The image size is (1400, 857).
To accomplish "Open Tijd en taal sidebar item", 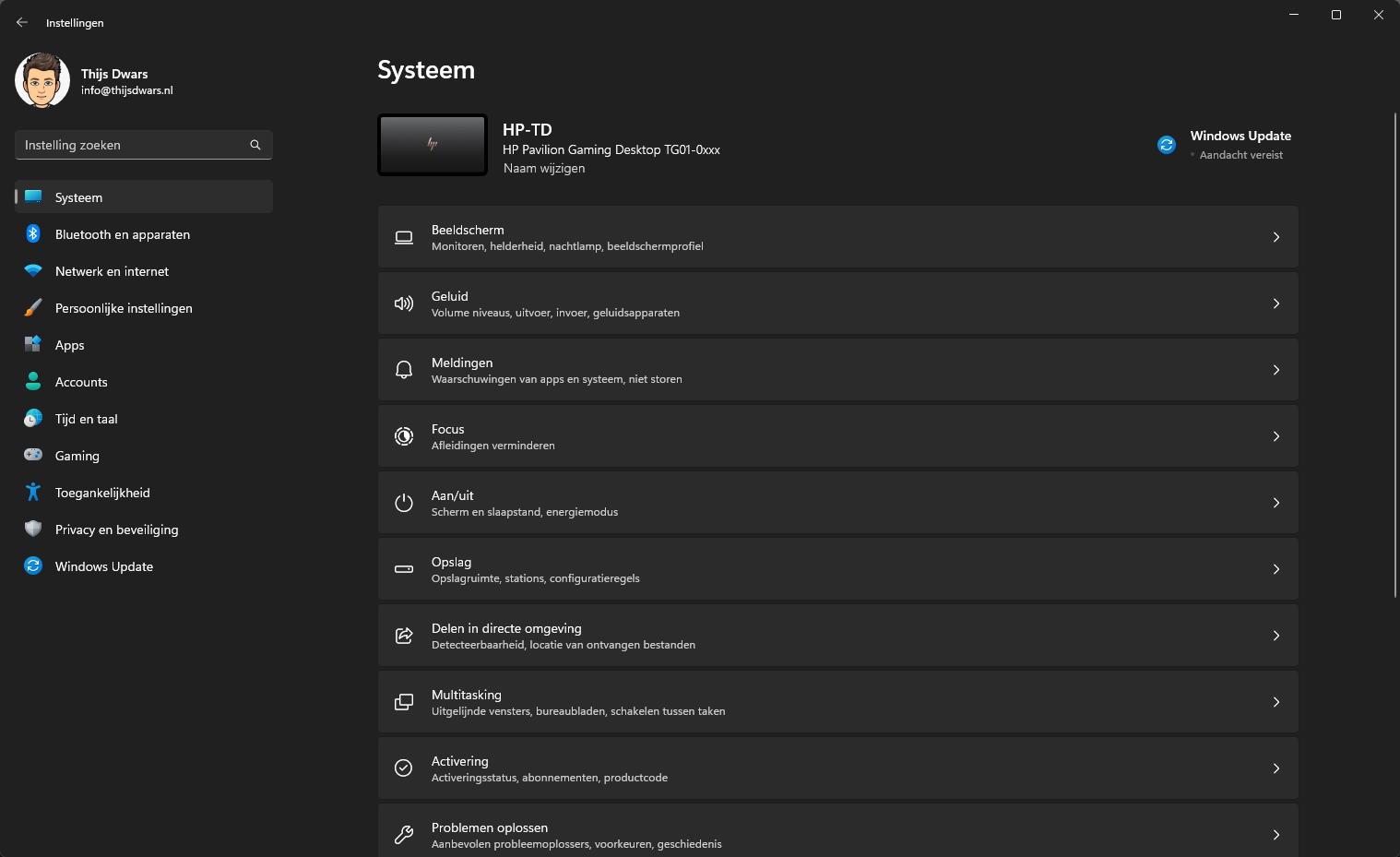I will (87, 419).
